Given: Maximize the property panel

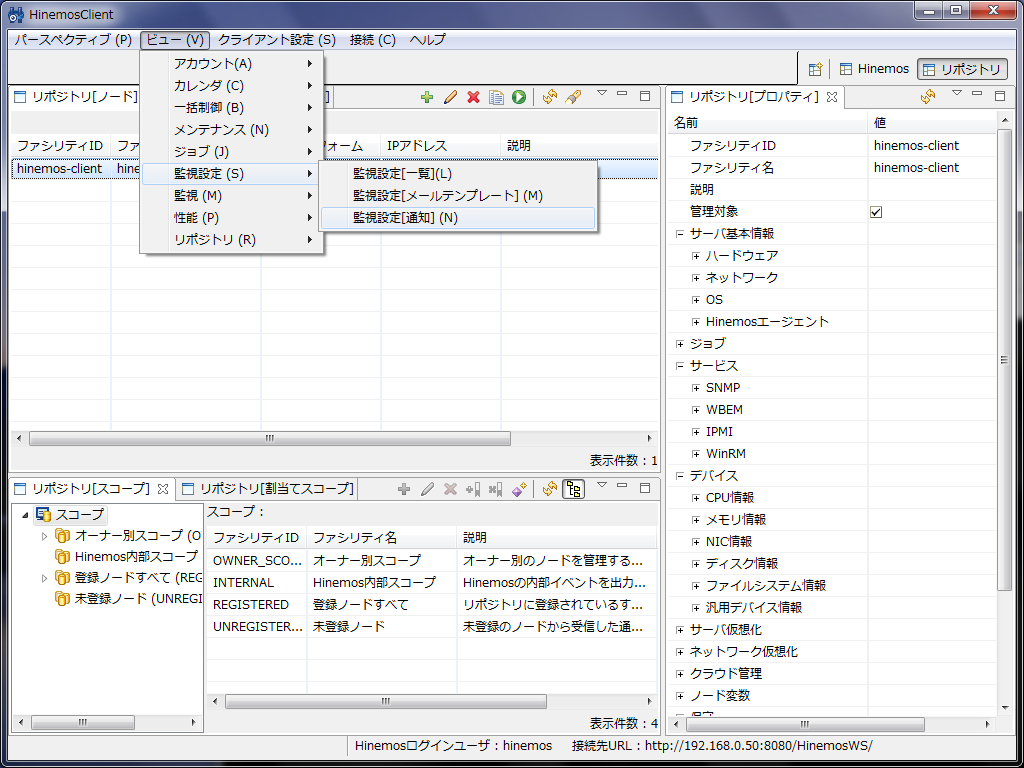Looking at the screenshot, I should coord(1000,96).
